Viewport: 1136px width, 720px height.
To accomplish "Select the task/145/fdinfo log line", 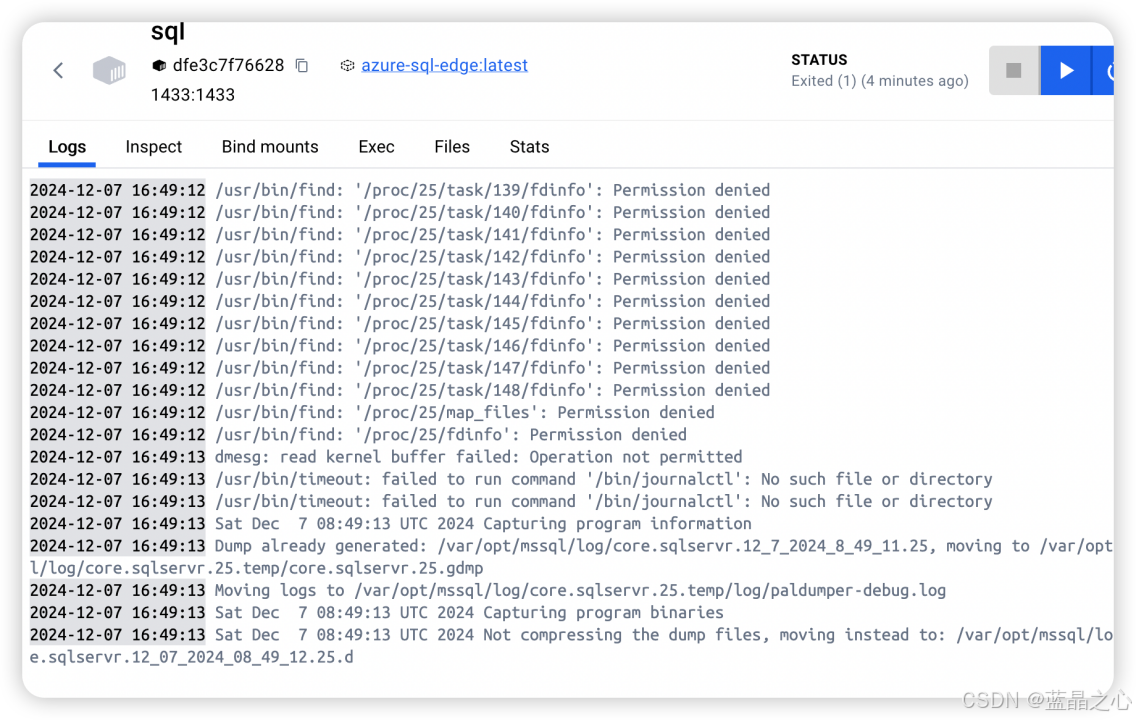I will click(400, 324).
